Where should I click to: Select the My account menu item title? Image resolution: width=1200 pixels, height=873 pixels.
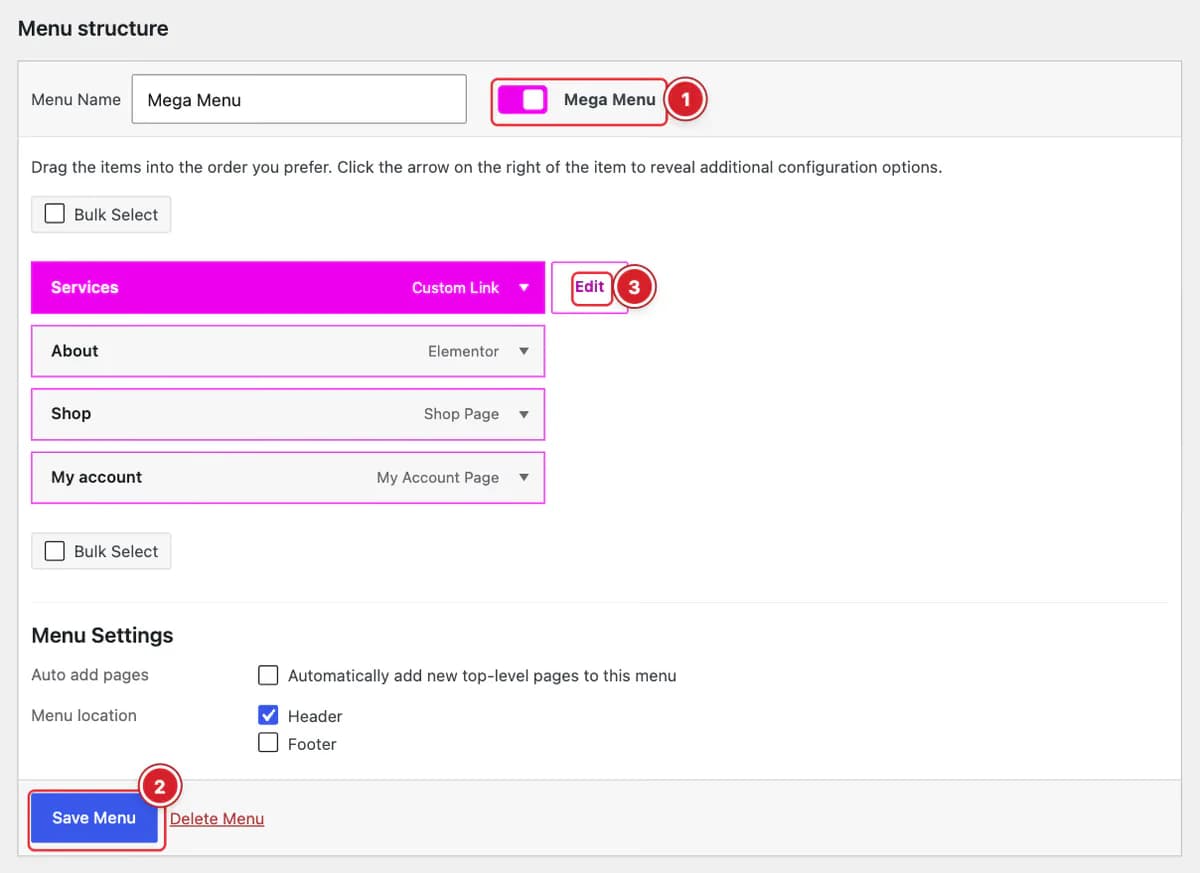click(x=97, y=477)
